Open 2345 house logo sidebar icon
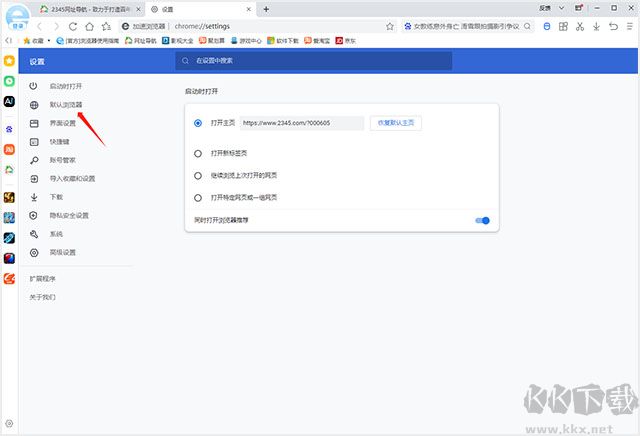640x436 pixels. click(x=9, y=169)
